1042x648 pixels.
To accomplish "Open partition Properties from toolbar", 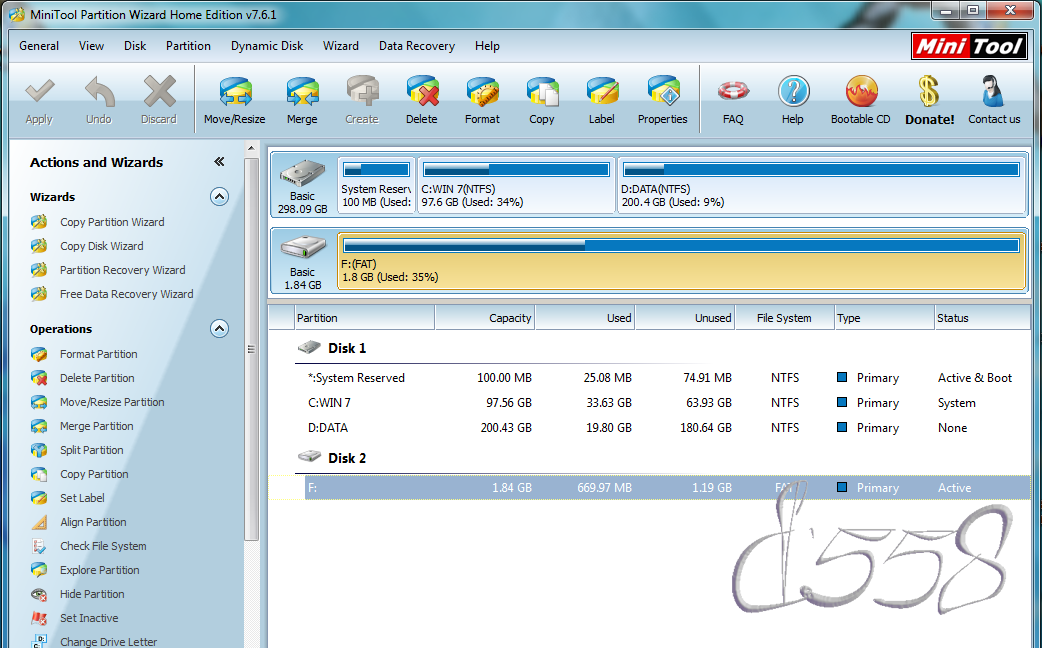I will pos(663,100).
